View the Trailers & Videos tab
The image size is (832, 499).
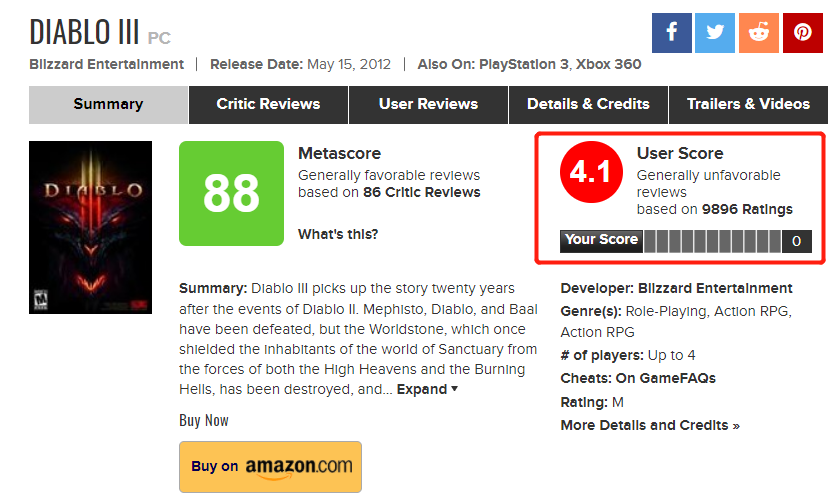(748, 104)
